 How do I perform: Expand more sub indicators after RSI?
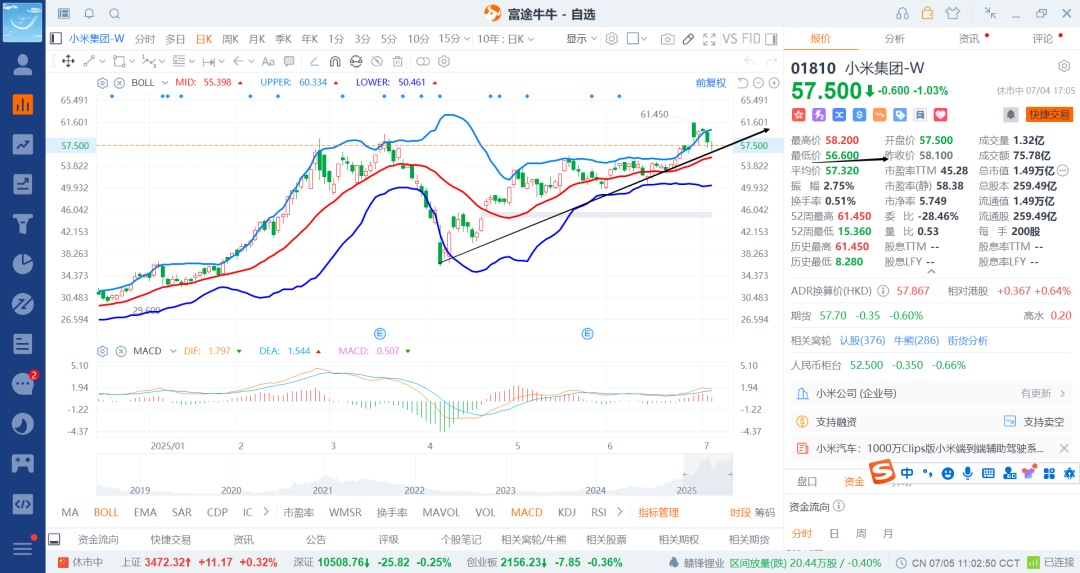(619, 512)
